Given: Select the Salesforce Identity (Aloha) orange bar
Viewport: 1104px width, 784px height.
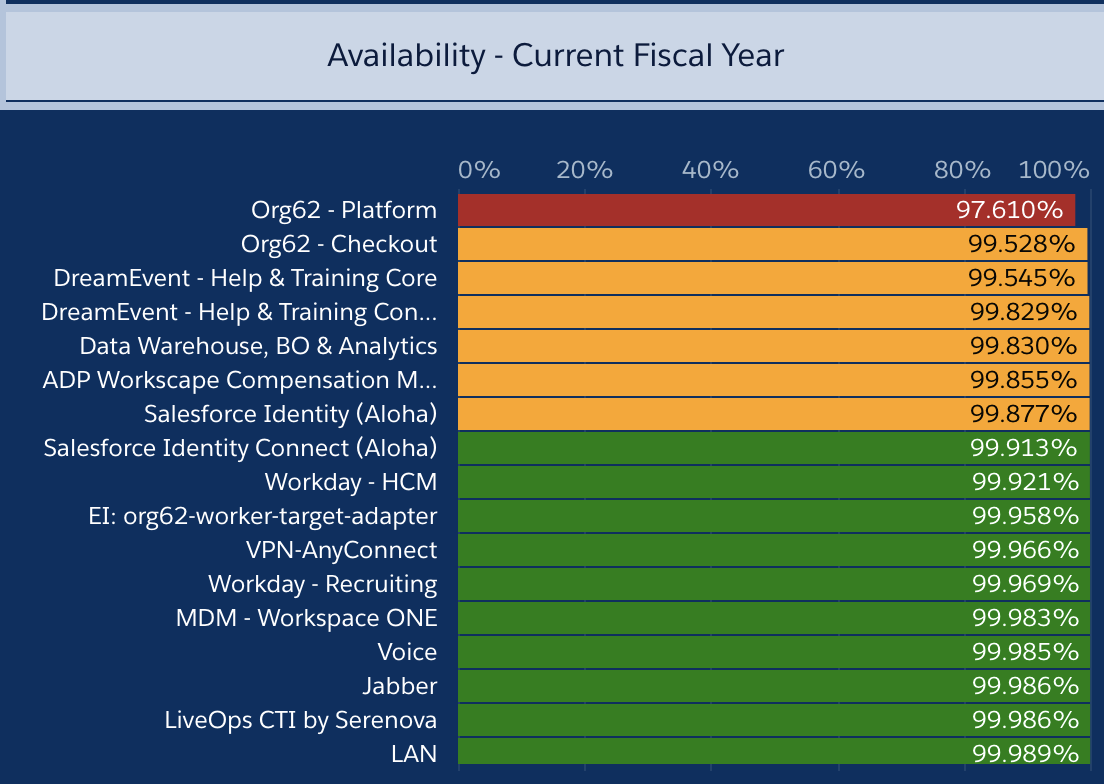Looking at the screenshot, I should [773, 414].
